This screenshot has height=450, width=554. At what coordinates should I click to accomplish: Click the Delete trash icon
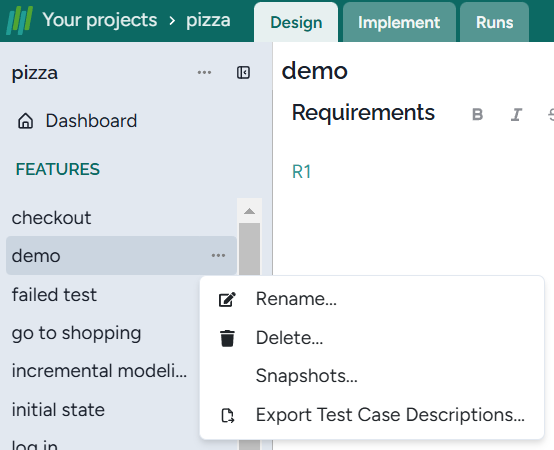pos(227,338)
